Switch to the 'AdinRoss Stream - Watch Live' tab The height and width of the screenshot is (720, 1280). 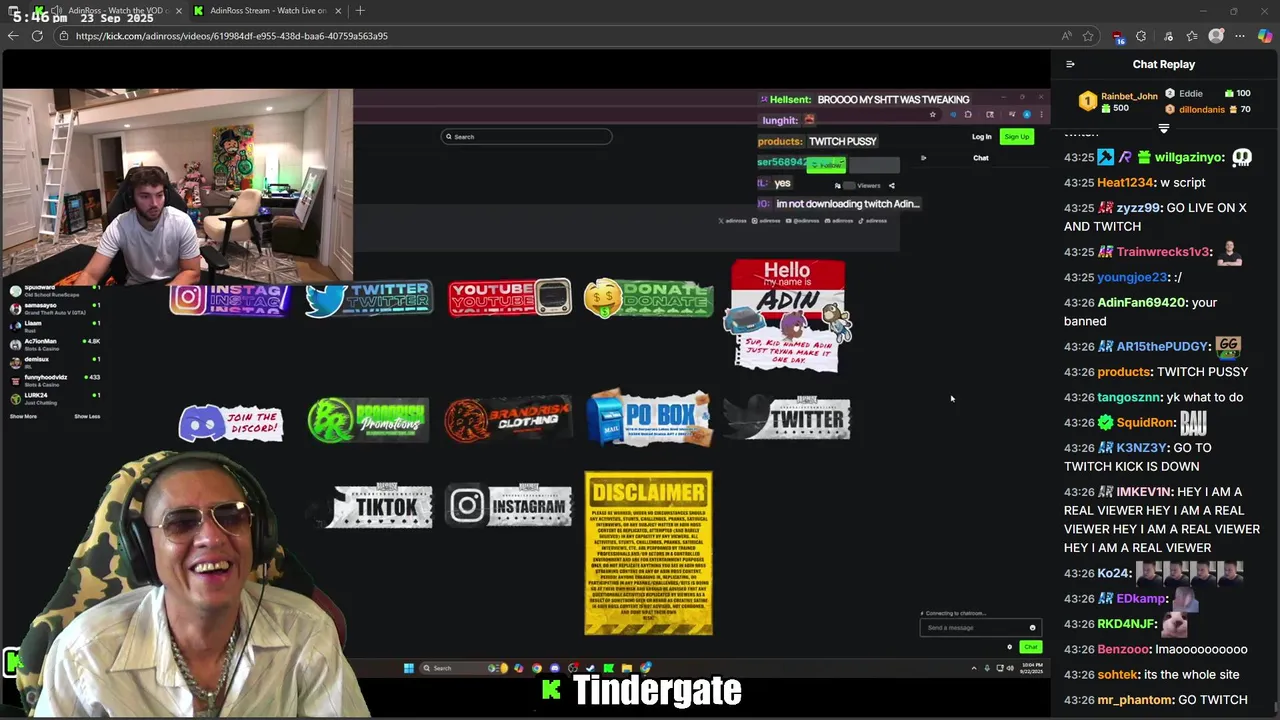pyautogui.click(x=268, y=10)
